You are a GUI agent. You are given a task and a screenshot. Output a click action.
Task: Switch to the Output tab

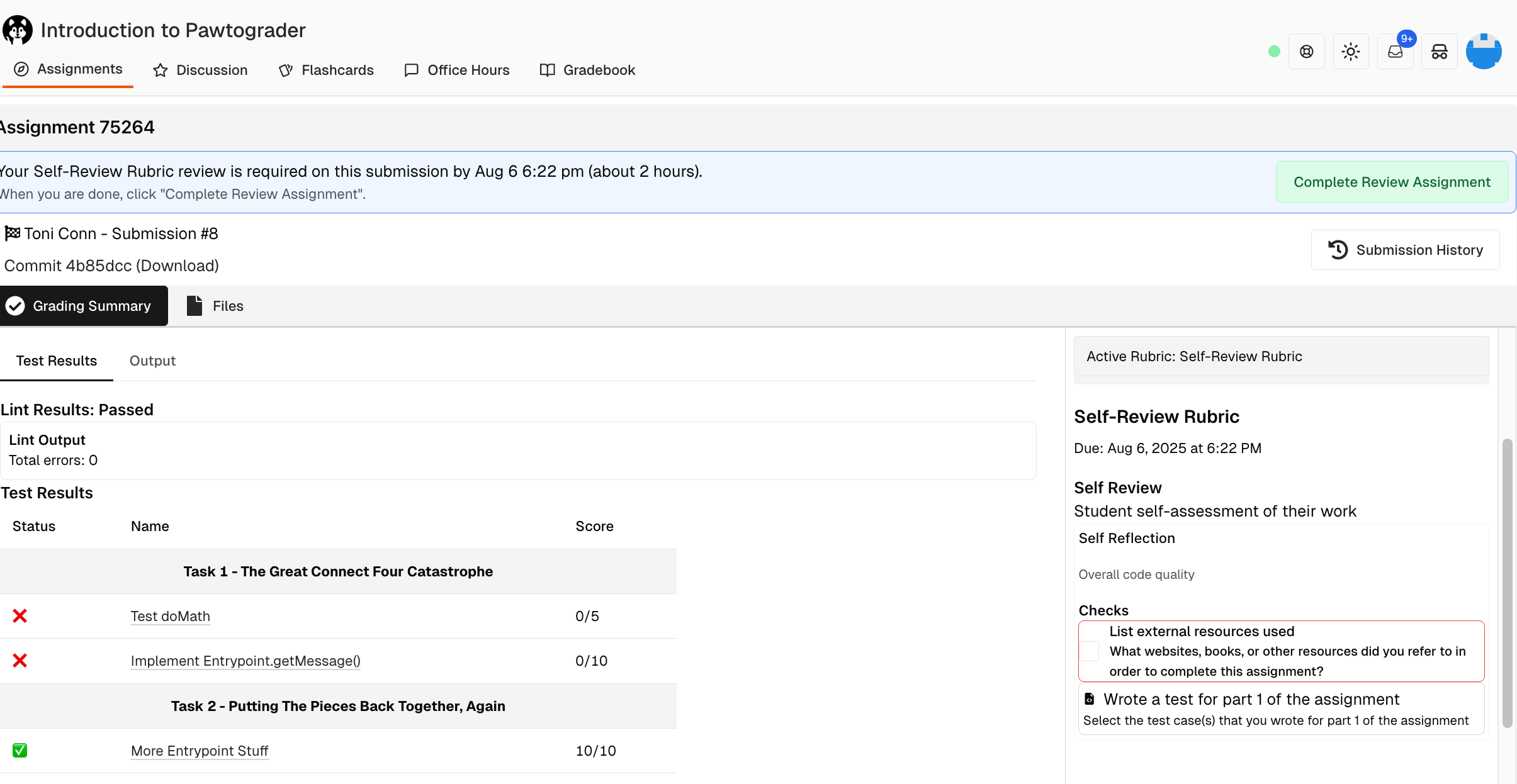(x=152, y=361)
